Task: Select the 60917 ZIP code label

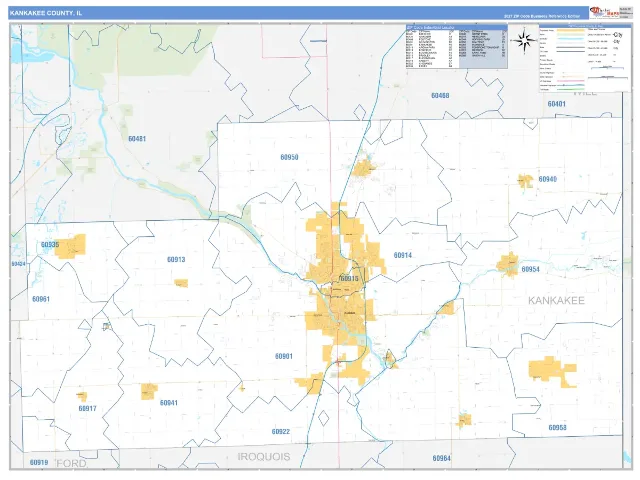Action: [87, 409]
